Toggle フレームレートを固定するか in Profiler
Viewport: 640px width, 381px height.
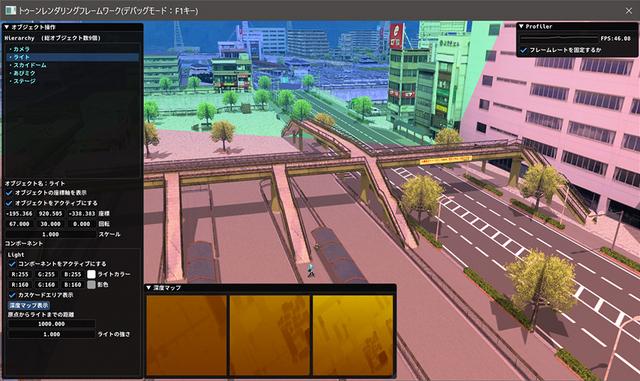pos(524,50)
